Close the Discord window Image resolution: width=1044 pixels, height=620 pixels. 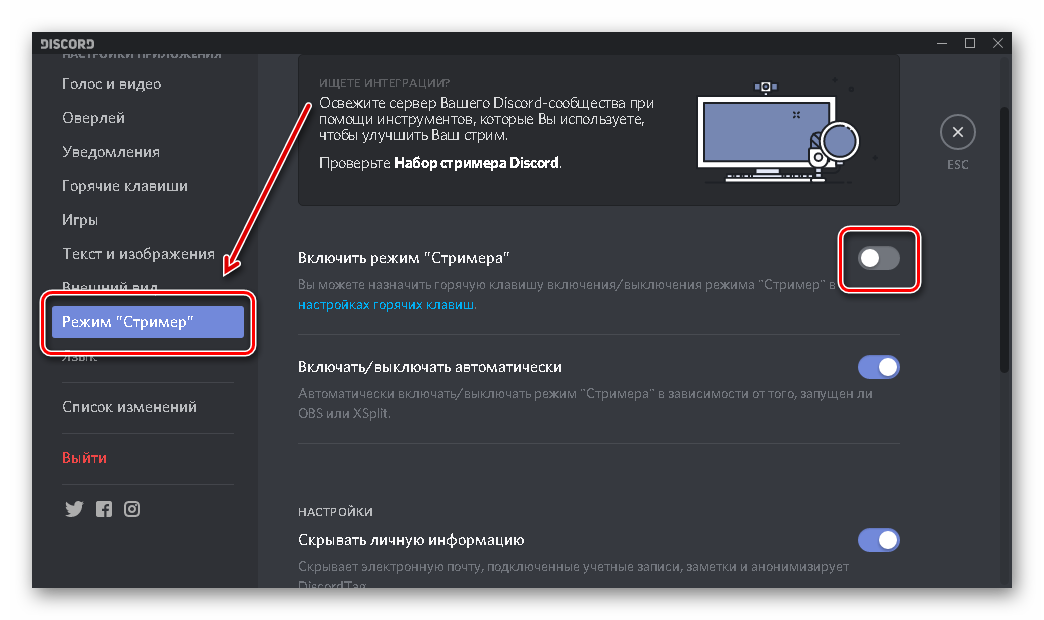pyautogui.click(x=997, y=43)
